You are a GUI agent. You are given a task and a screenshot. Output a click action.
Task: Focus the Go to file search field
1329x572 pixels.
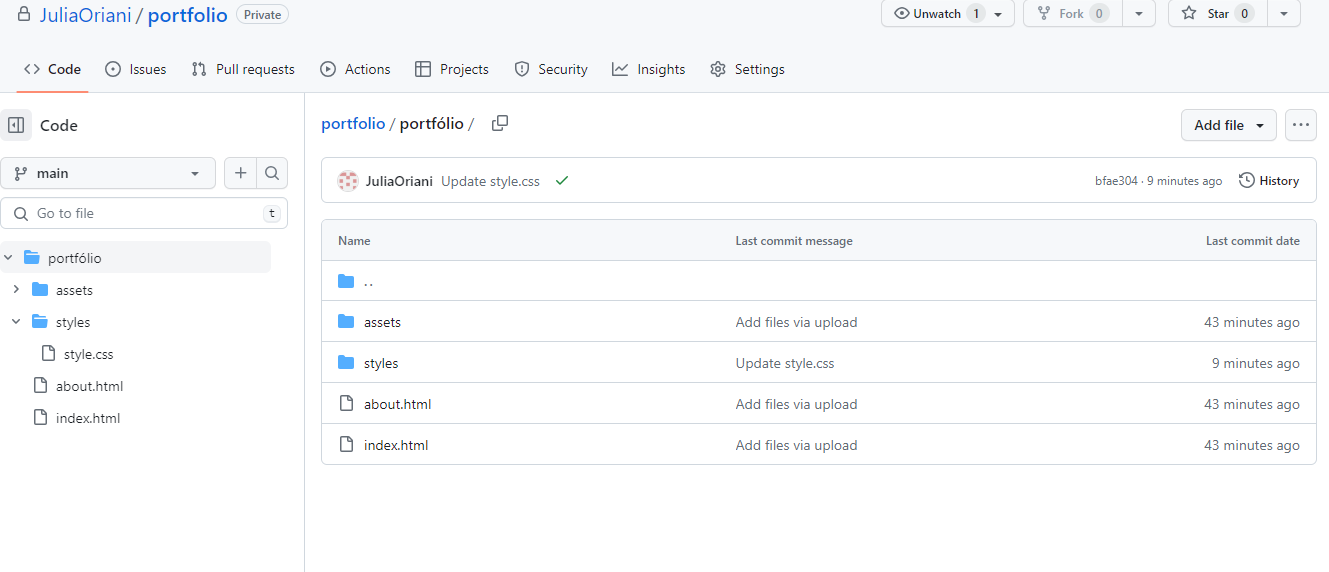tap(144, 213)
